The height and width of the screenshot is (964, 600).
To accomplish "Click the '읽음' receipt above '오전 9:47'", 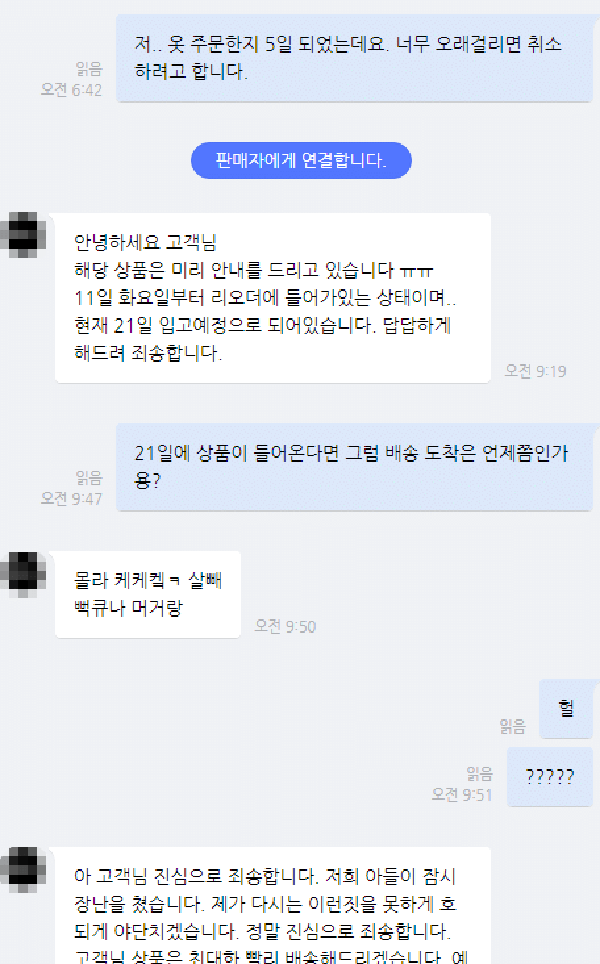I will 89,478.
